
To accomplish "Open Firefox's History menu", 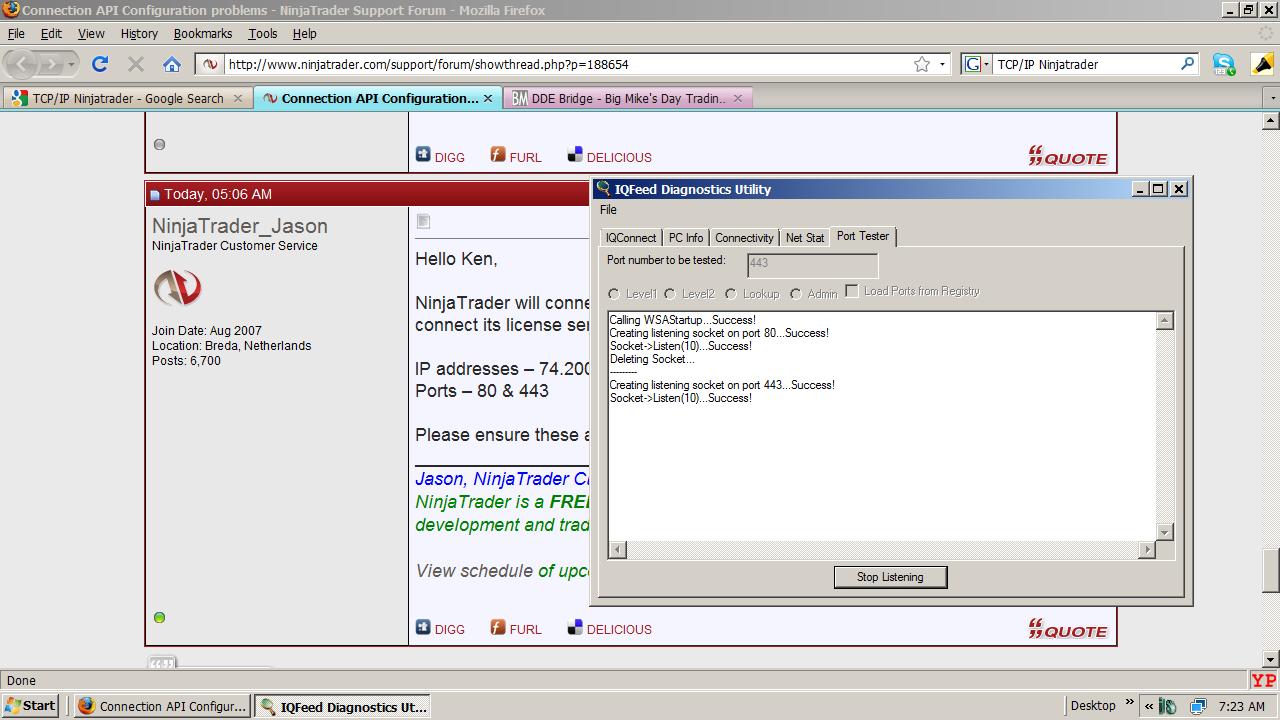I will click(x=139, y=33).
